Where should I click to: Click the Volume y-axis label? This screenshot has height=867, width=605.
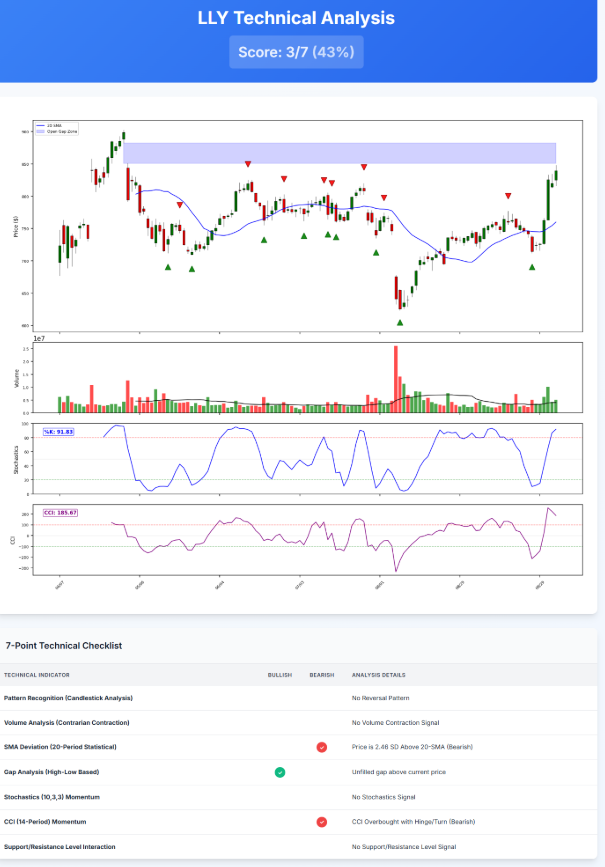tap(16, 378)
